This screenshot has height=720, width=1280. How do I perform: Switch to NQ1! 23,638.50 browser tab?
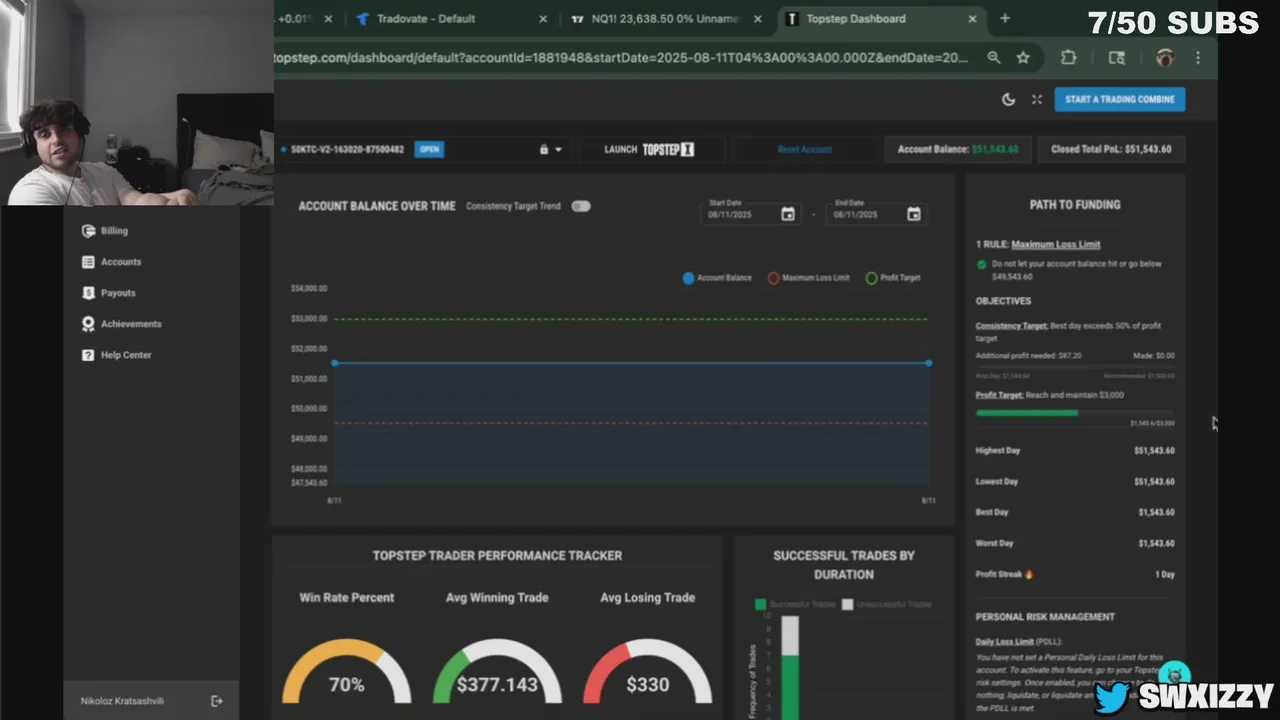coord(664,19)
